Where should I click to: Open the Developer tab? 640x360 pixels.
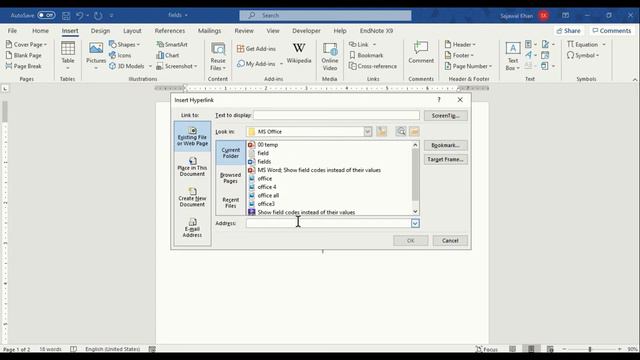point(306,31)
